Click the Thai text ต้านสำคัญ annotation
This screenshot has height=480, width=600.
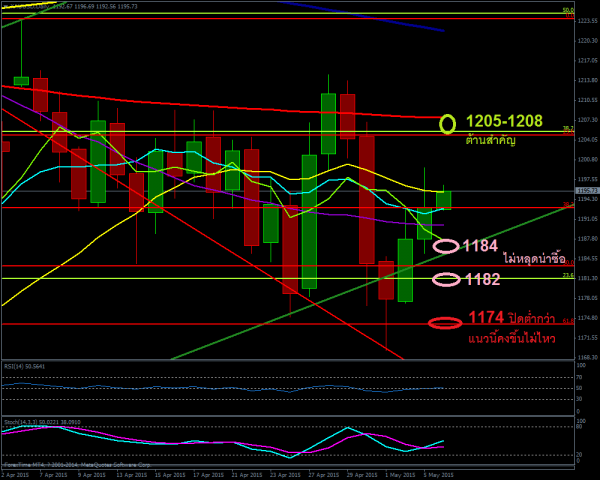(491, 141)
